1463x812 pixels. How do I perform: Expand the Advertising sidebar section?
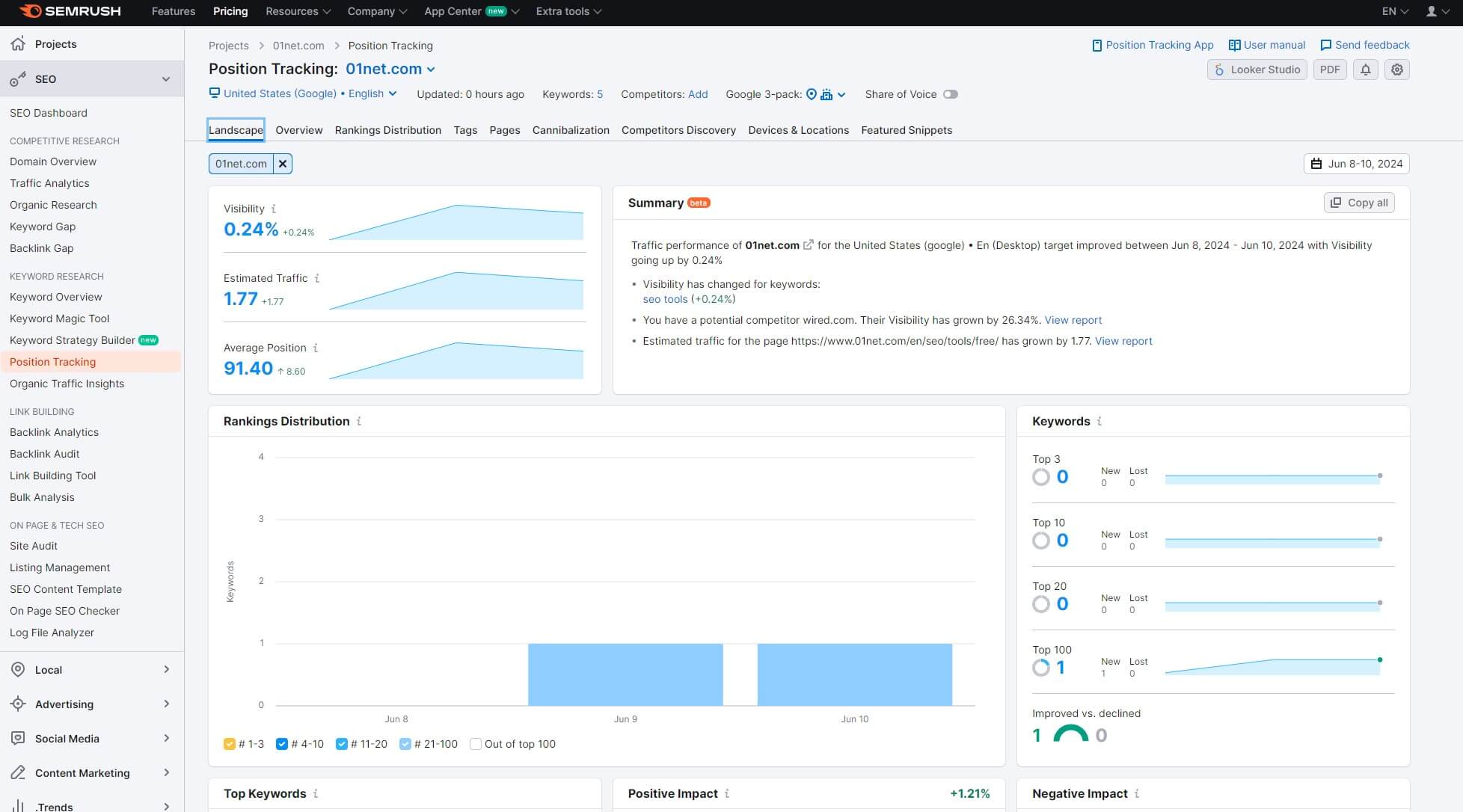coord(166,704)
